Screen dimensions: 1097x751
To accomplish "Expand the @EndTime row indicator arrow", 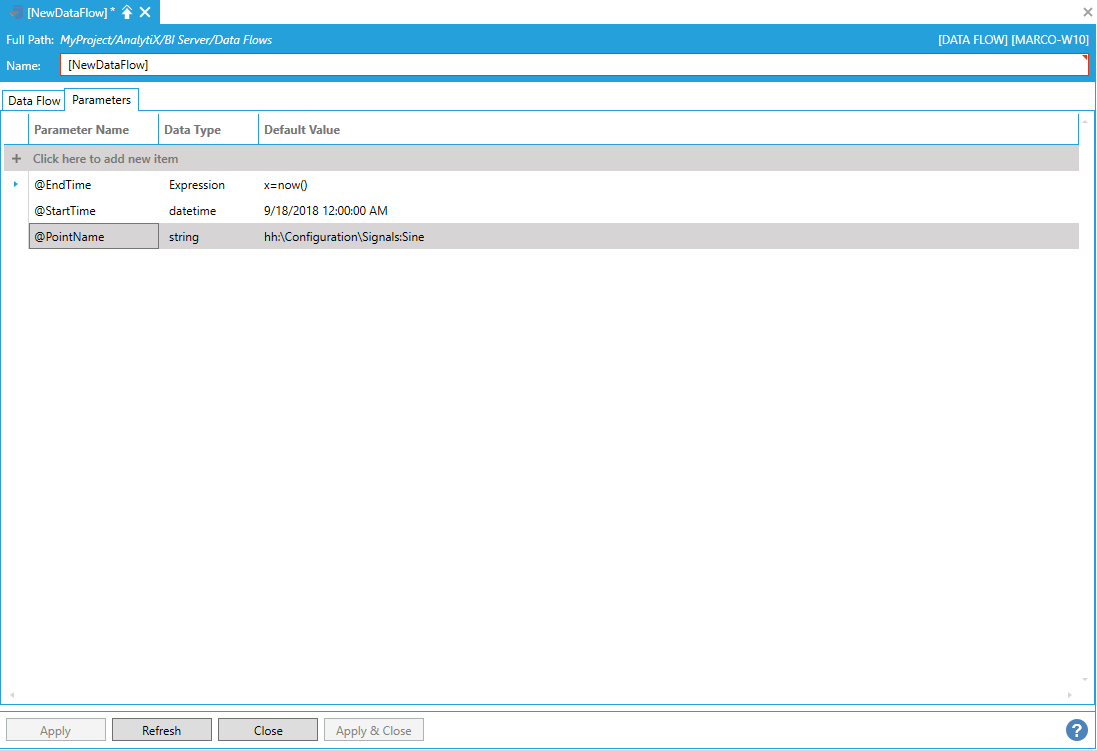I will pyautogui.click(x=15, y=184).
